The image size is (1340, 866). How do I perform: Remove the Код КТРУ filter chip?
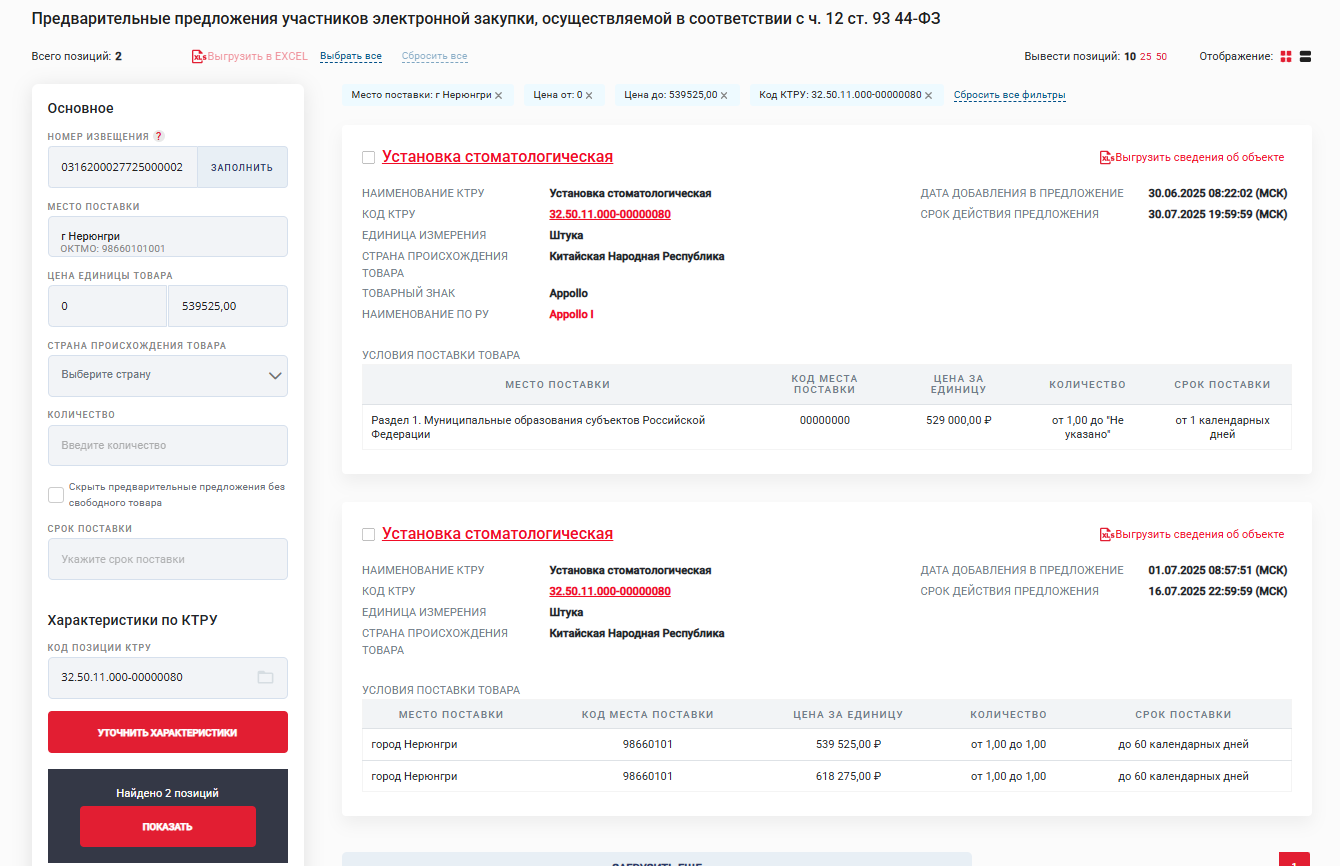click(x=928, y=96)
